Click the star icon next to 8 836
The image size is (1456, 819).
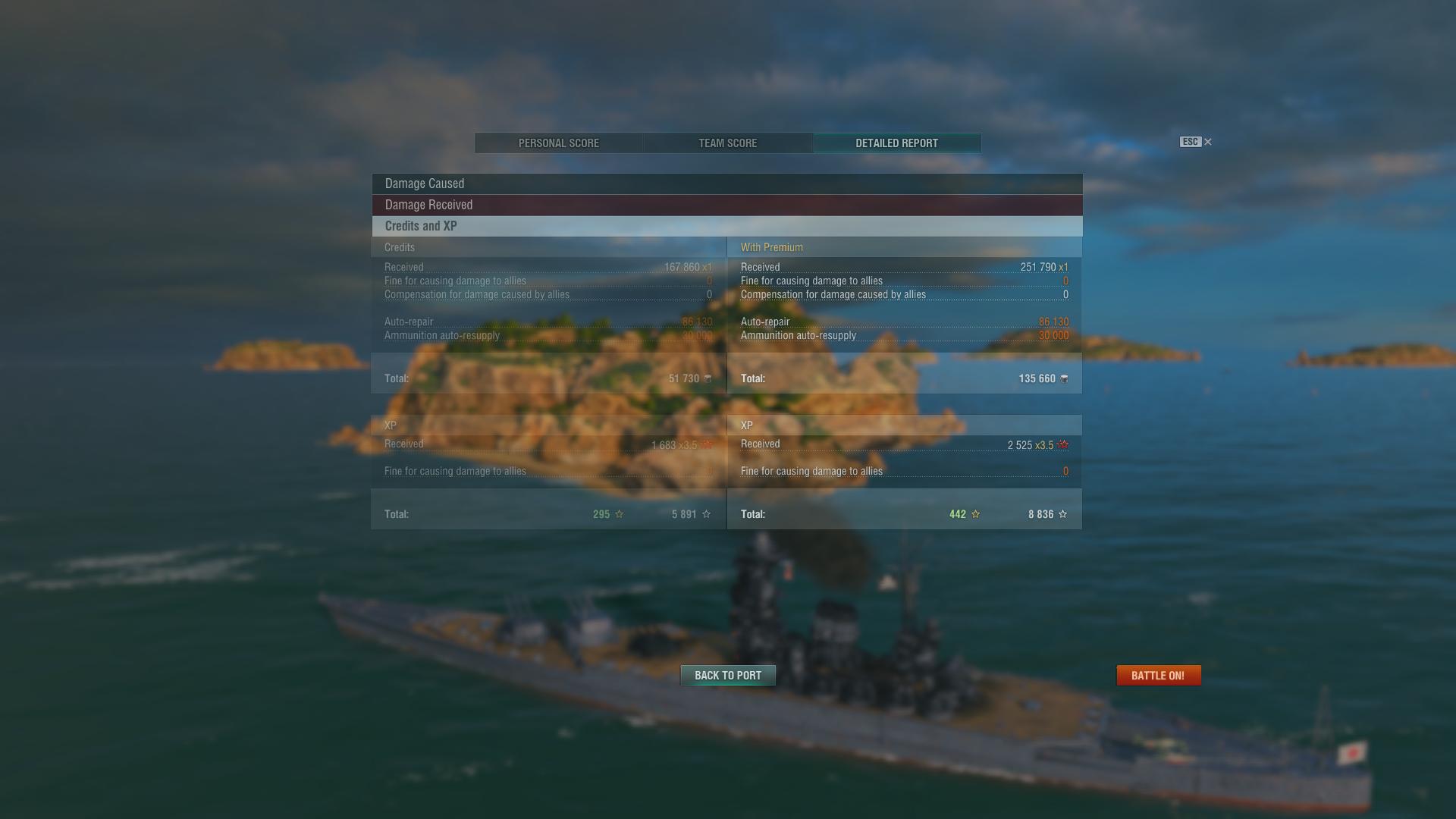1062,514
